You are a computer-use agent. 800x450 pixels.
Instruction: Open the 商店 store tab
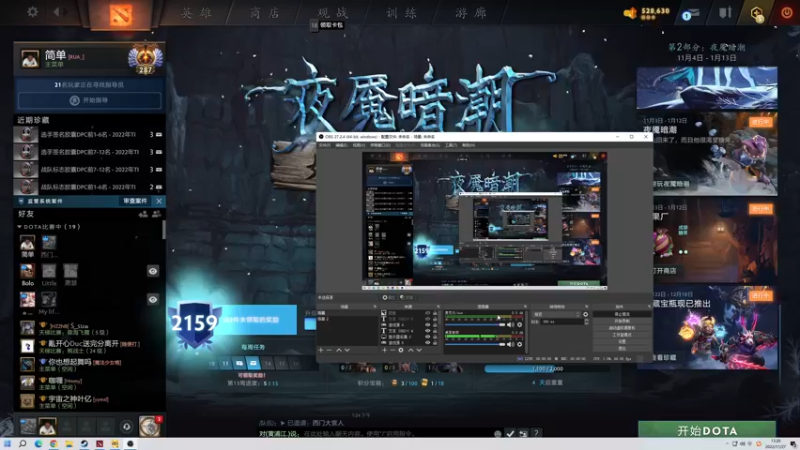(x=265, y=13)
